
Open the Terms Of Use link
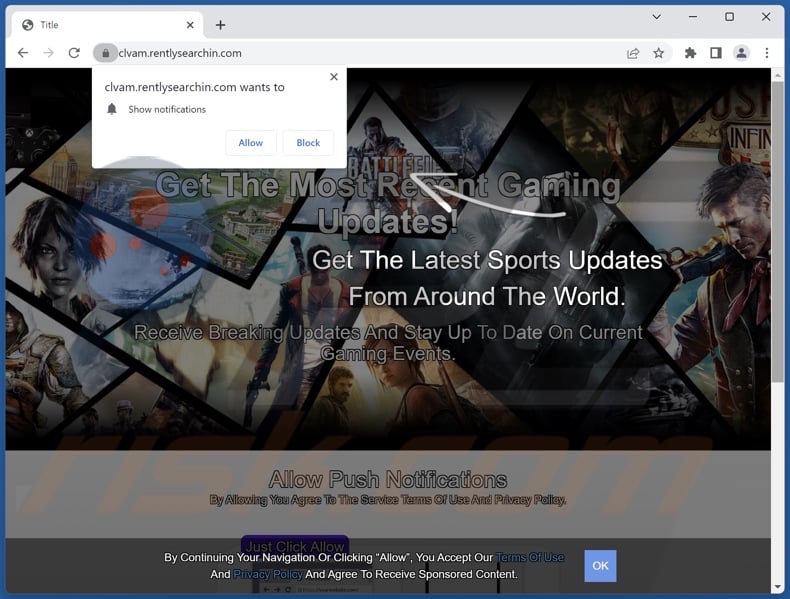click(x=530, y=557)
